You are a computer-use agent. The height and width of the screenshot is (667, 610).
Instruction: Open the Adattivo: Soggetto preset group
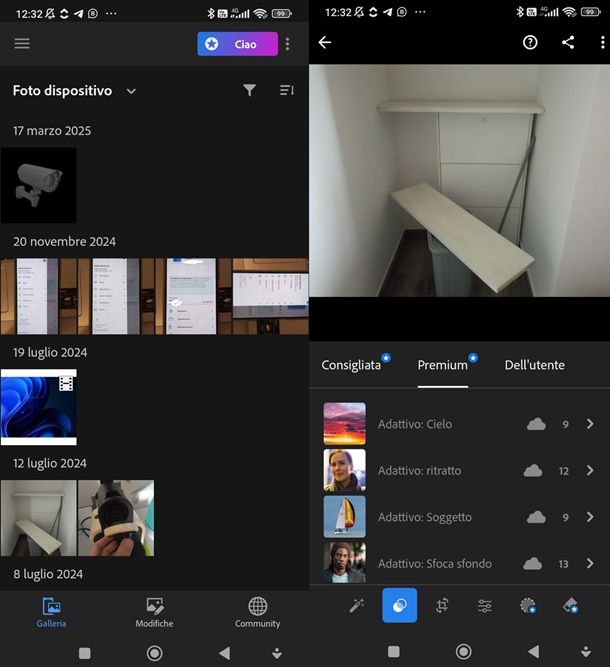pos(459,517)
